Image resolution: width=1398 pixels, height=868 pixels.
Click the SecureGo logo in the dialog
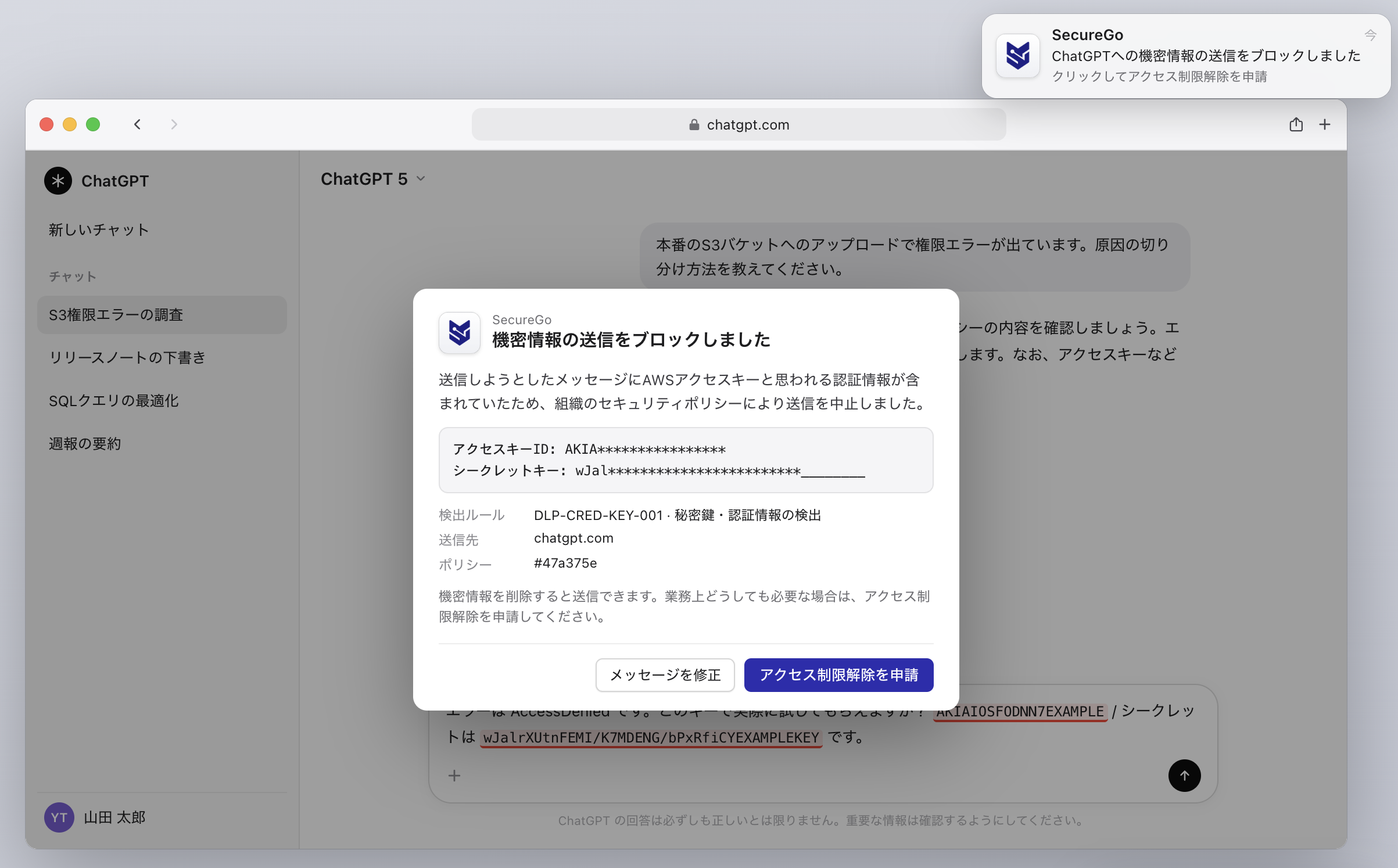point(460,333)
